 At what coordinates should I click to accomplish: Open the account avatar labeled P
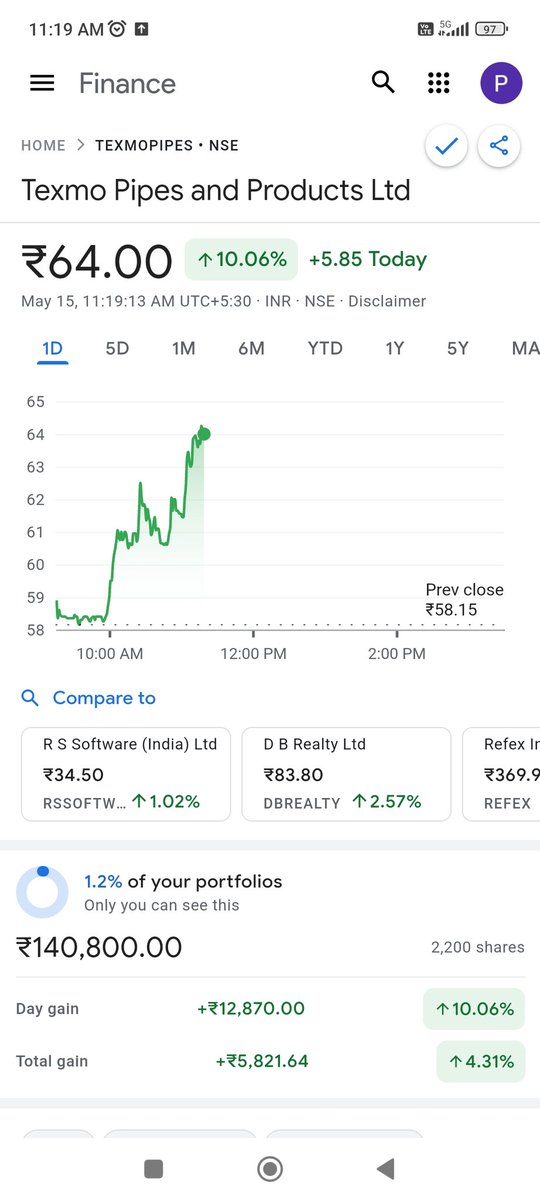point(501,83)
